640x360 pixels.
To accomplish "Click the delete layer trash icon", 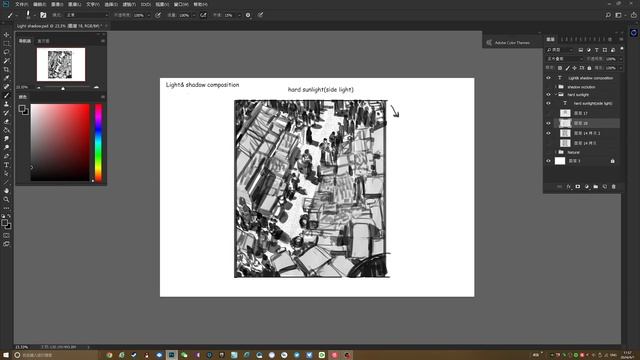I will pyautogui.click(x=613, y=187).
